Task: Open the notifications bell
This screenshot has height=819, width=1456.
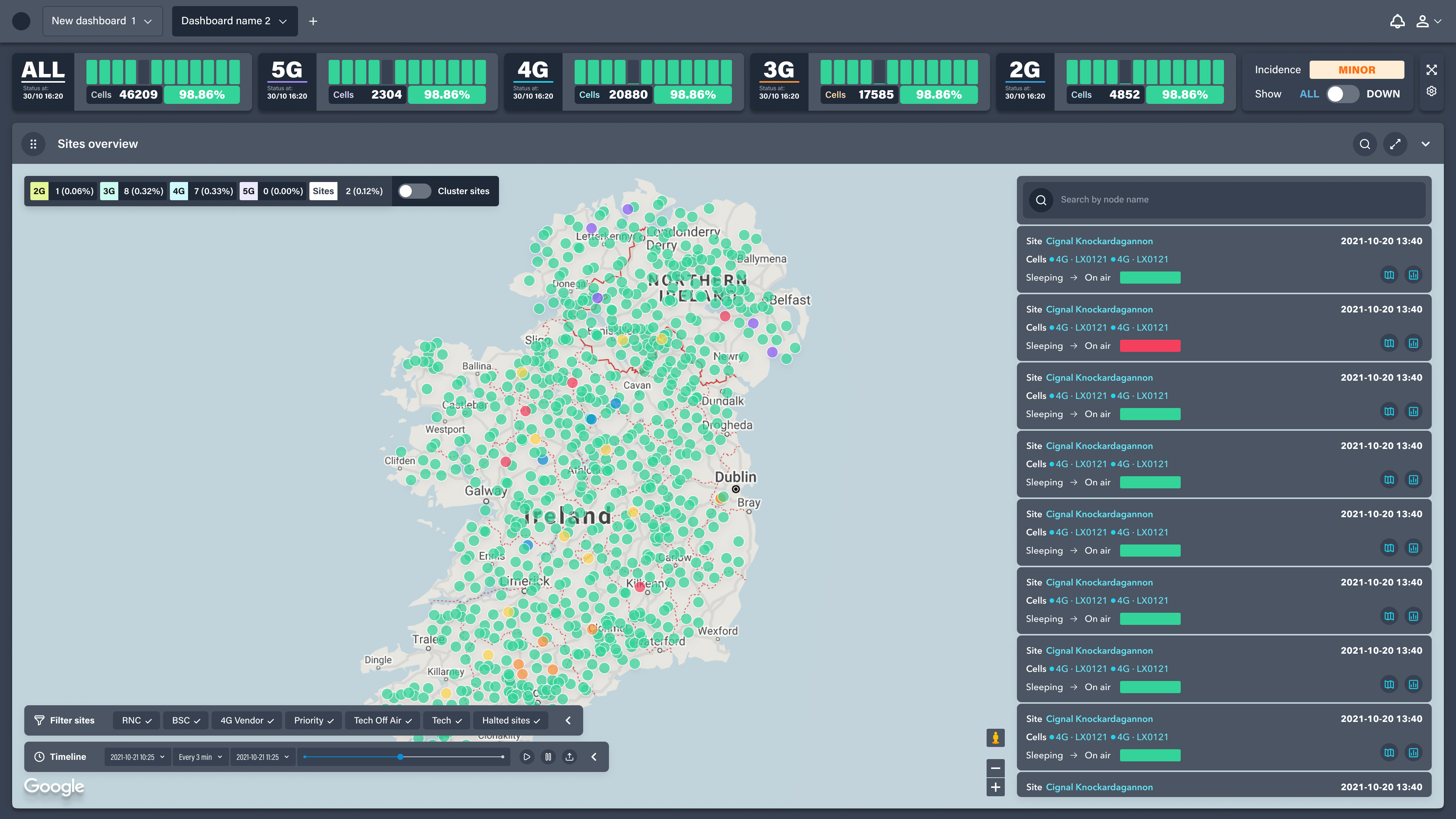Action: [x=1396, y=22]
